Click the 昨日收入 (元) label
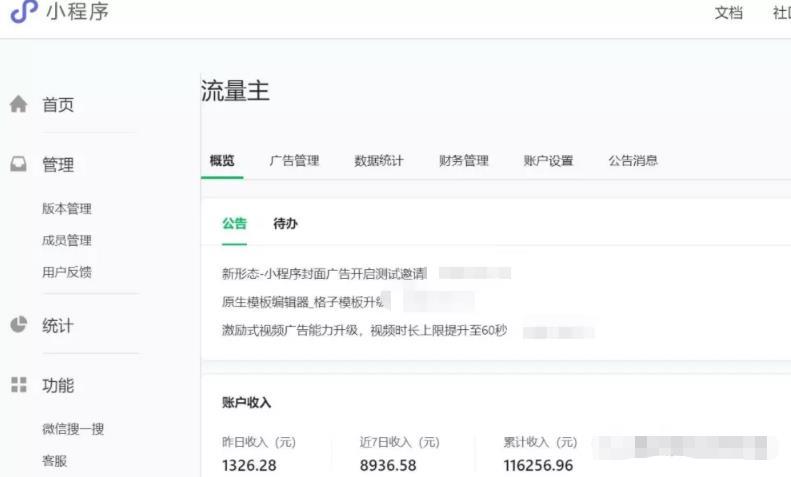791x477 pixels. (259, 442)
